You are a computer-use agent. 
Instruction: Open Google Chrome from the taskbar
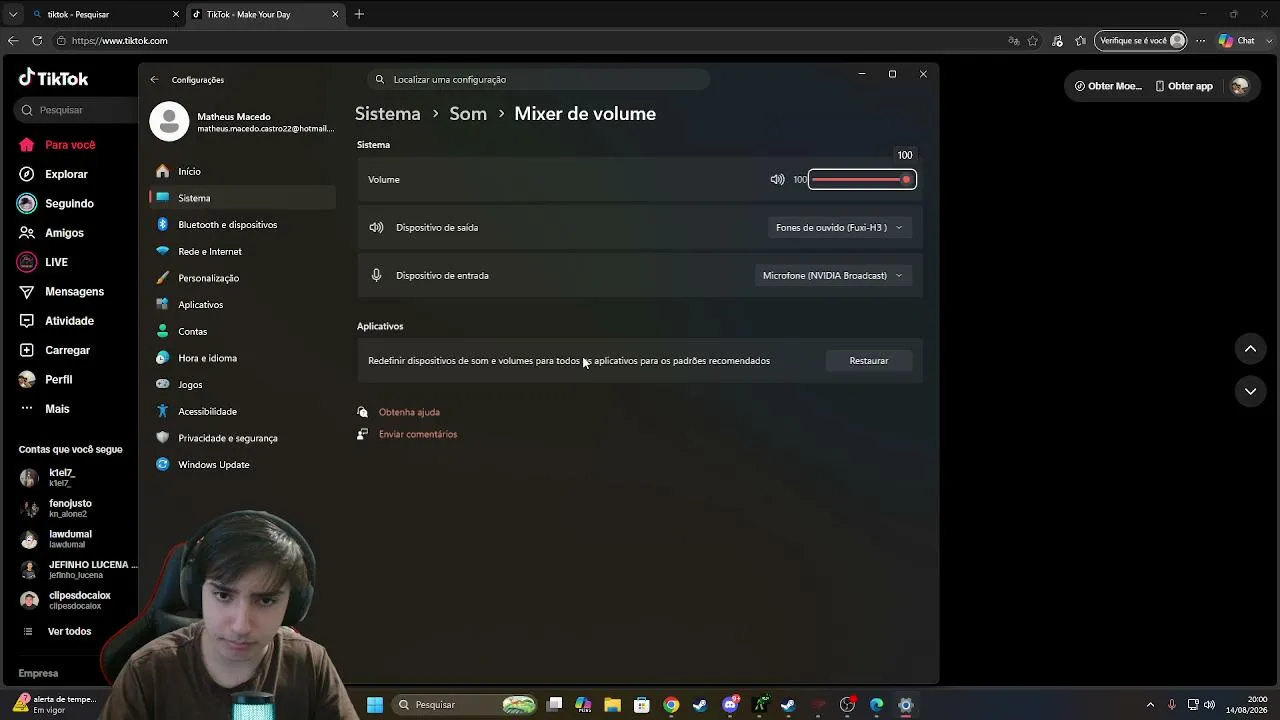671,705
